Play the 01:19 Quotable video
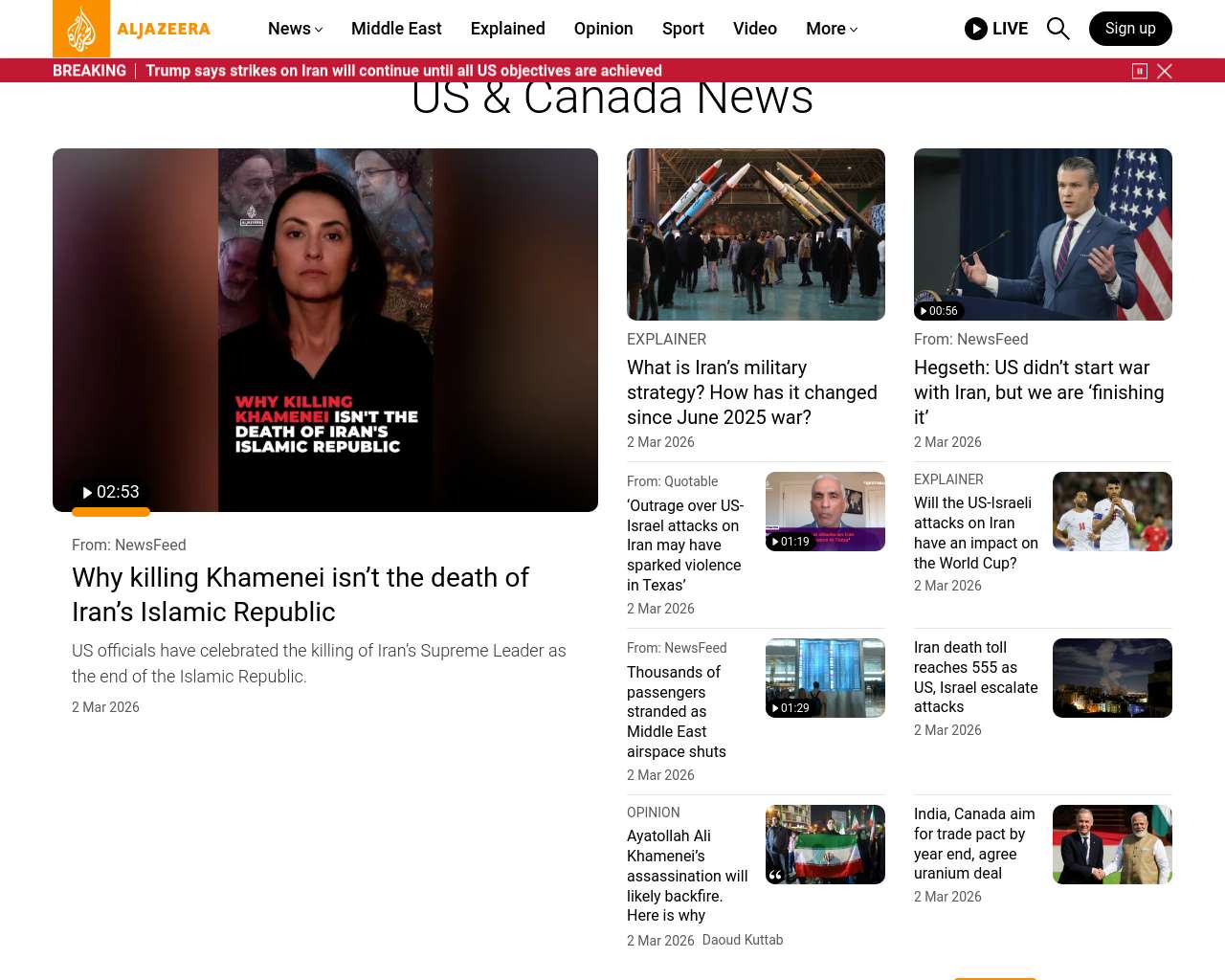Image resolution: width=1225 pixels, height=980 pixels. (x=790, y=542)
